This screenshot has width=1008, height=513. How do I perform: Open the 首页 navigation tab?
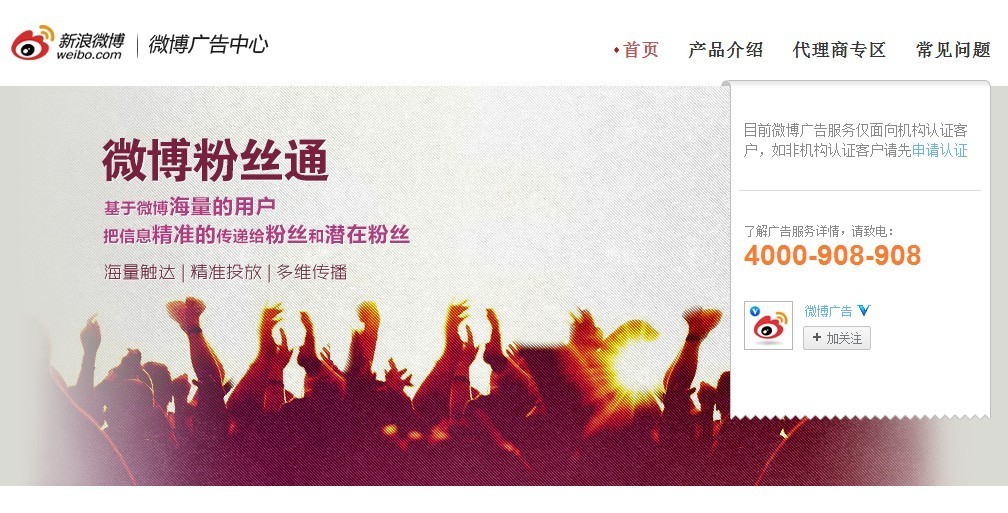641,50
